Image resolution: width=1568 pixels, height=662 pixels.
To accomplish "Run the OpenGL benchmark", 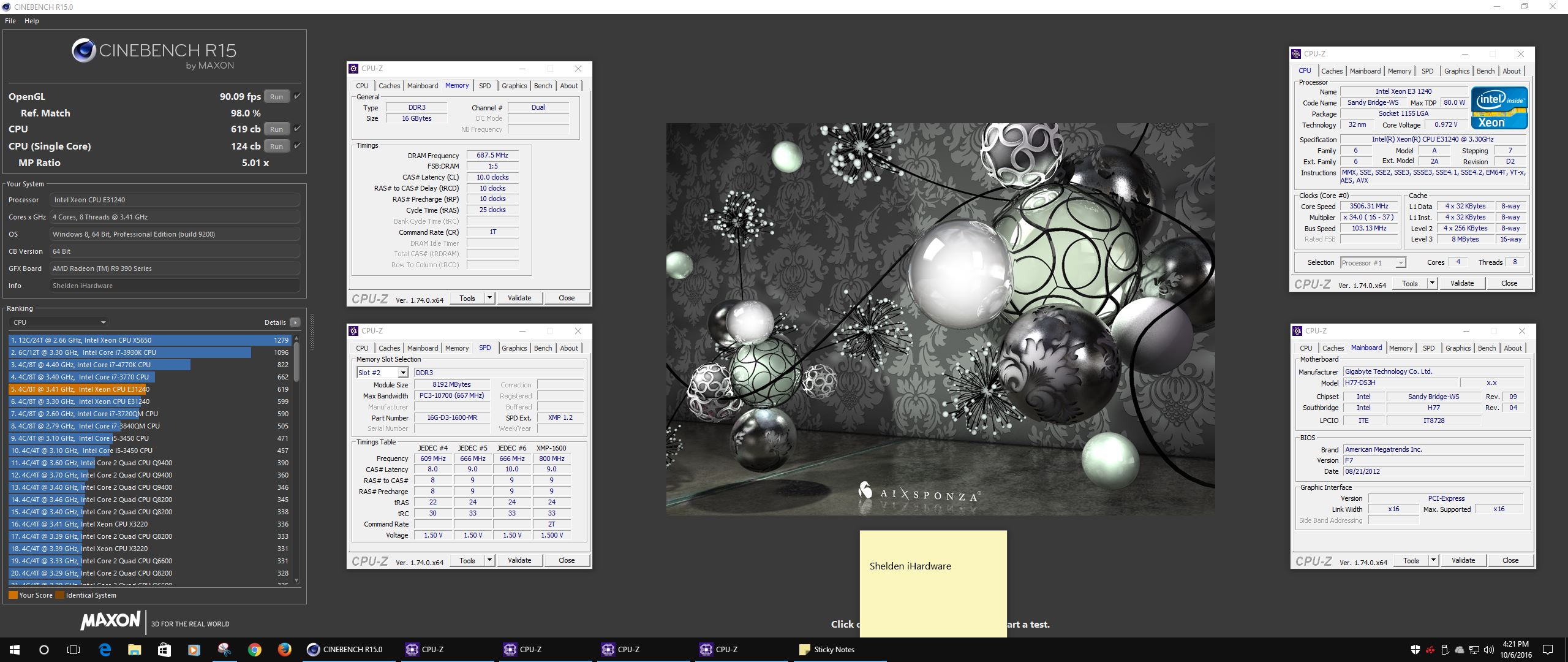I will [x=277, y=96].
